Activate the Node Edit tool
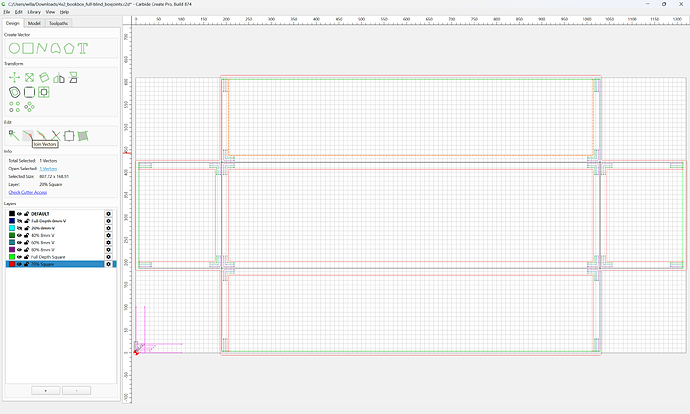This screenshot has height=414, width=690. point(14,136)
